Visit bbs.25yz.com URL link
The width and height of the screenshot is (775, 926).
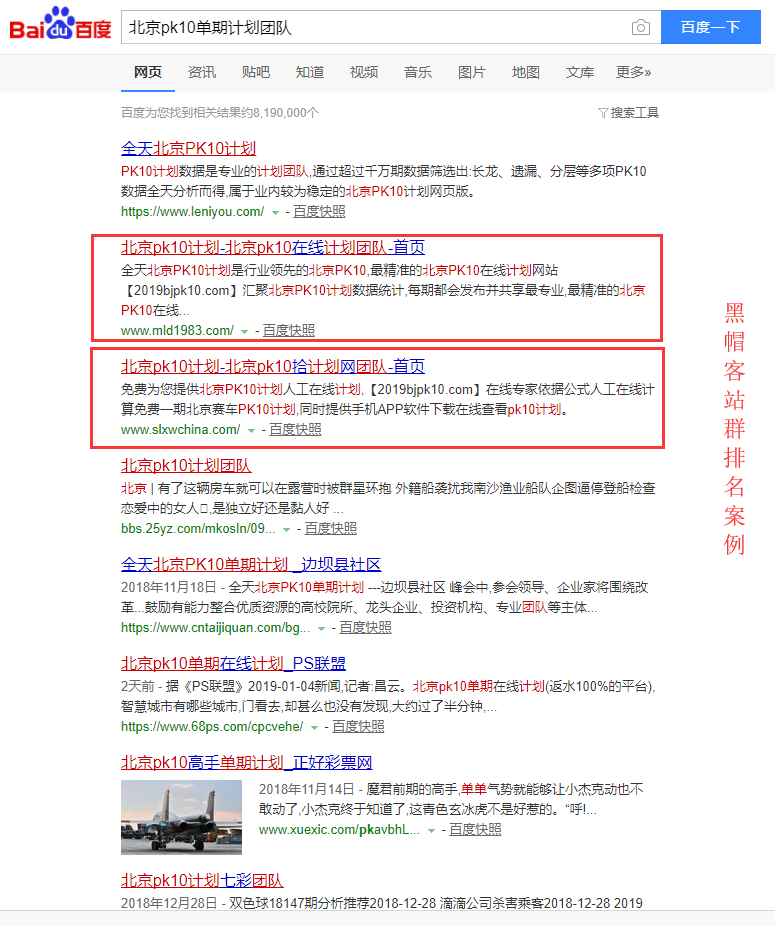point(198,529)
